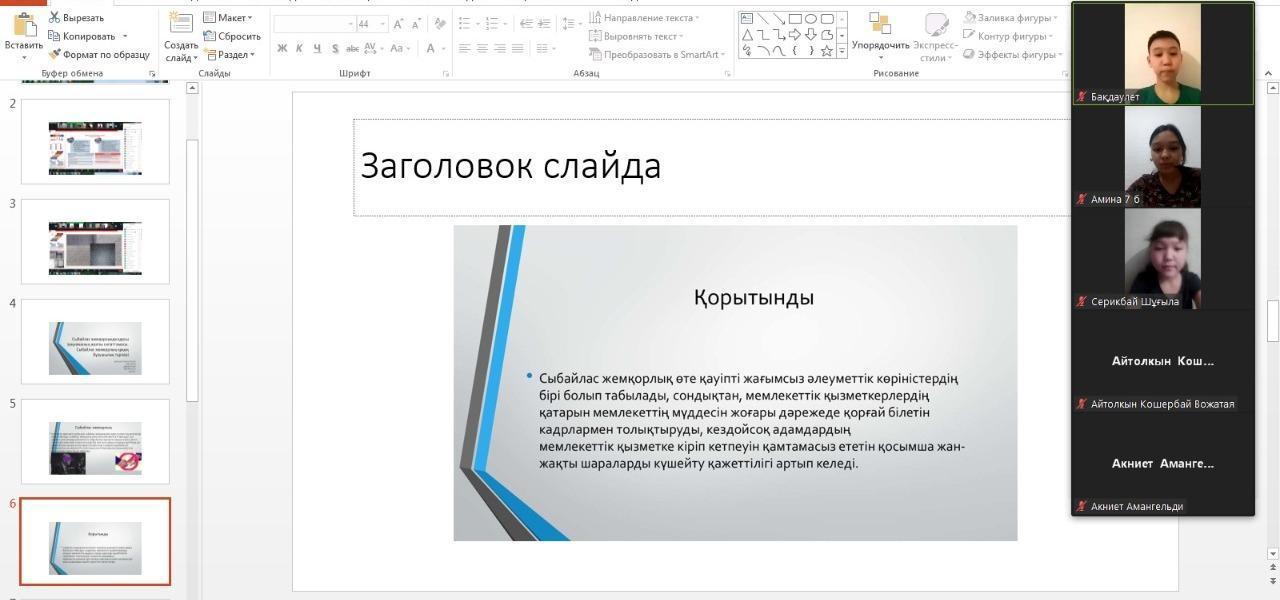Screen dimensions: 1280x600
Task: Open font color (A) picker
Action: pos(431,48)
